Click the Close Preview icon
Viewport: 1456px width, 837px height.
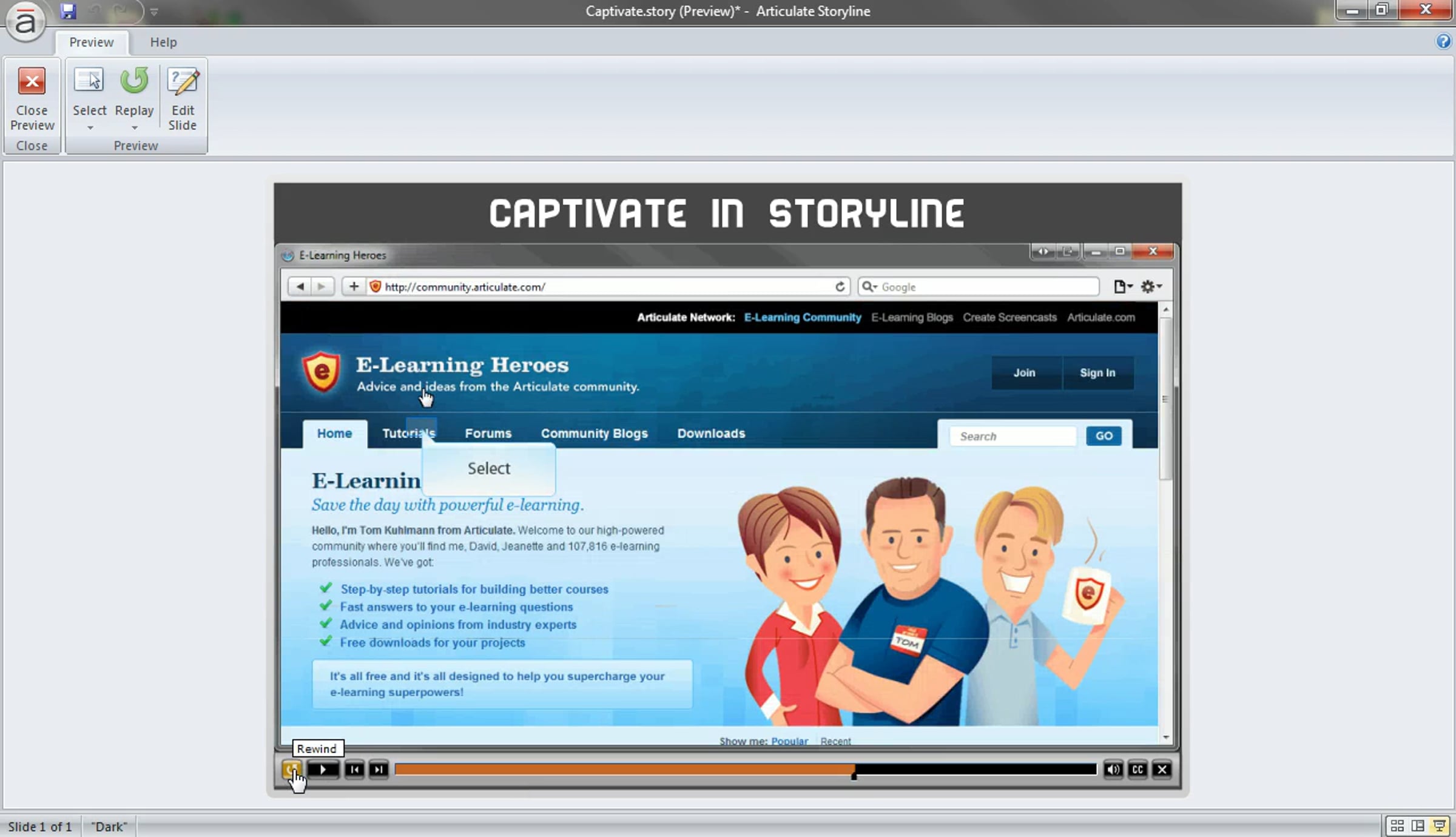tap(32, 82)
